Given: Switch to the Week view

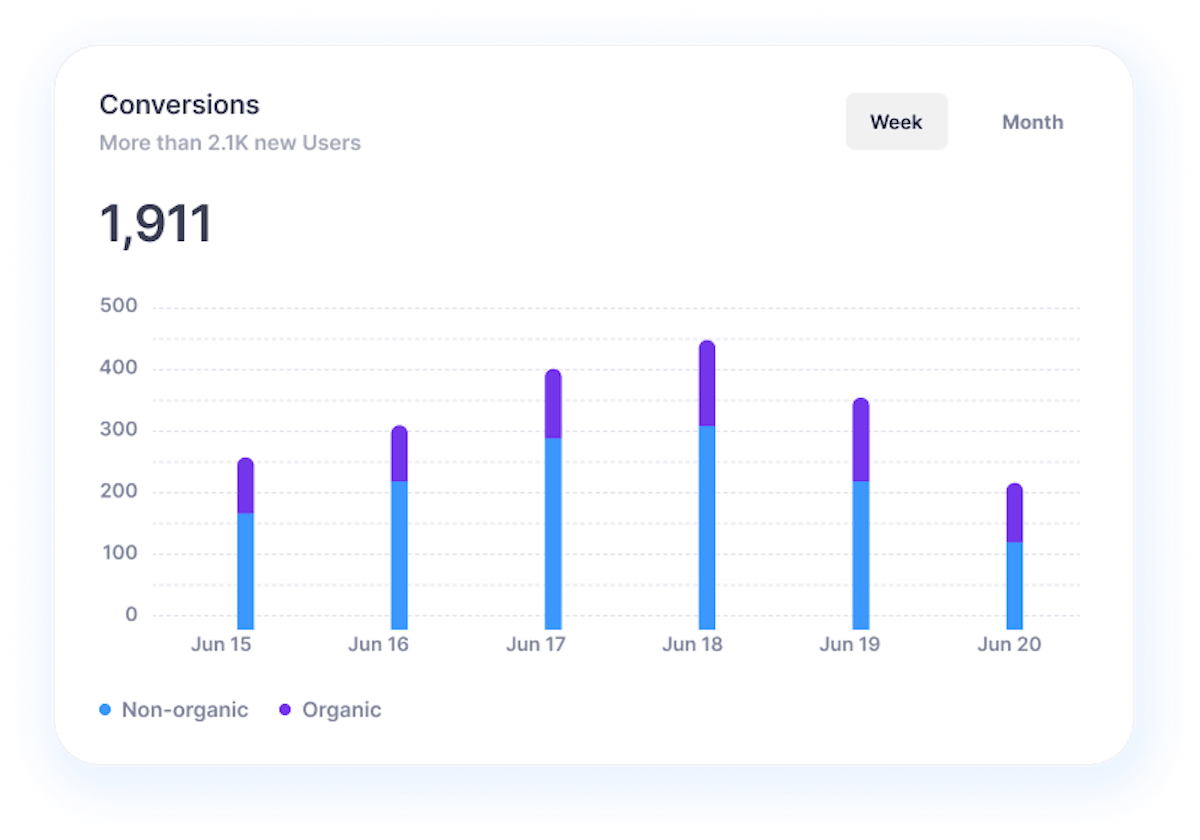Looking at the screenshot, I should click(x=896, y=121).
